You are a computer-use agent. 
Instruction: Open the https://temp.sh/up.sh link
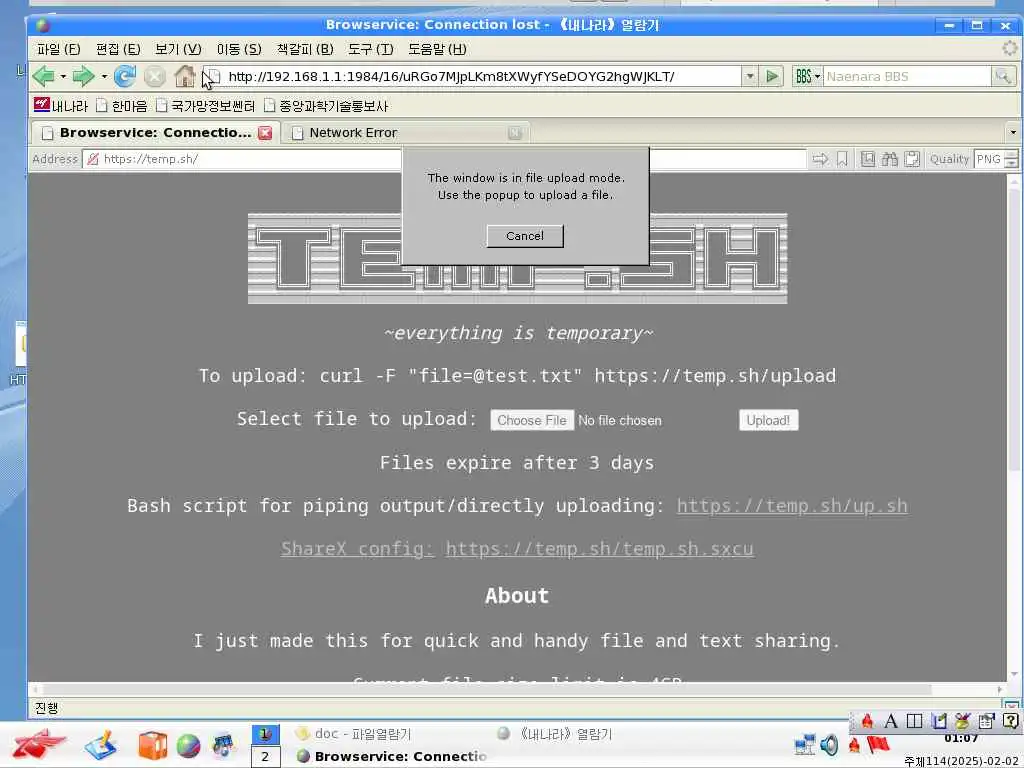792,505
